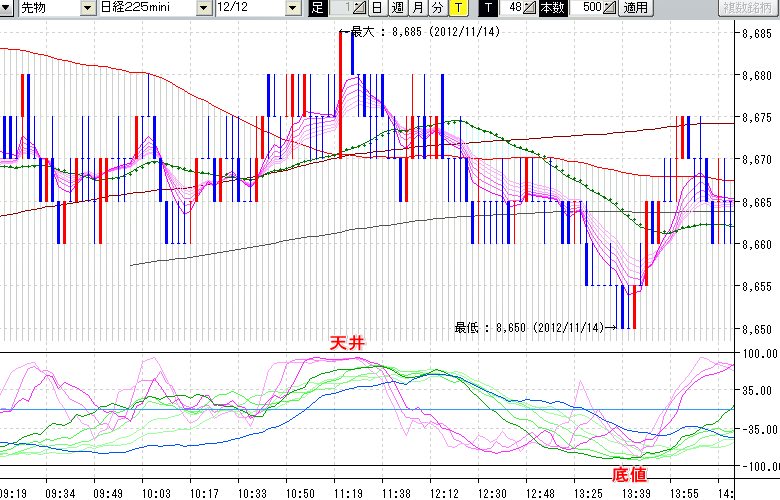
Task: Click the T value field showing 48
Action: [511, 8]
